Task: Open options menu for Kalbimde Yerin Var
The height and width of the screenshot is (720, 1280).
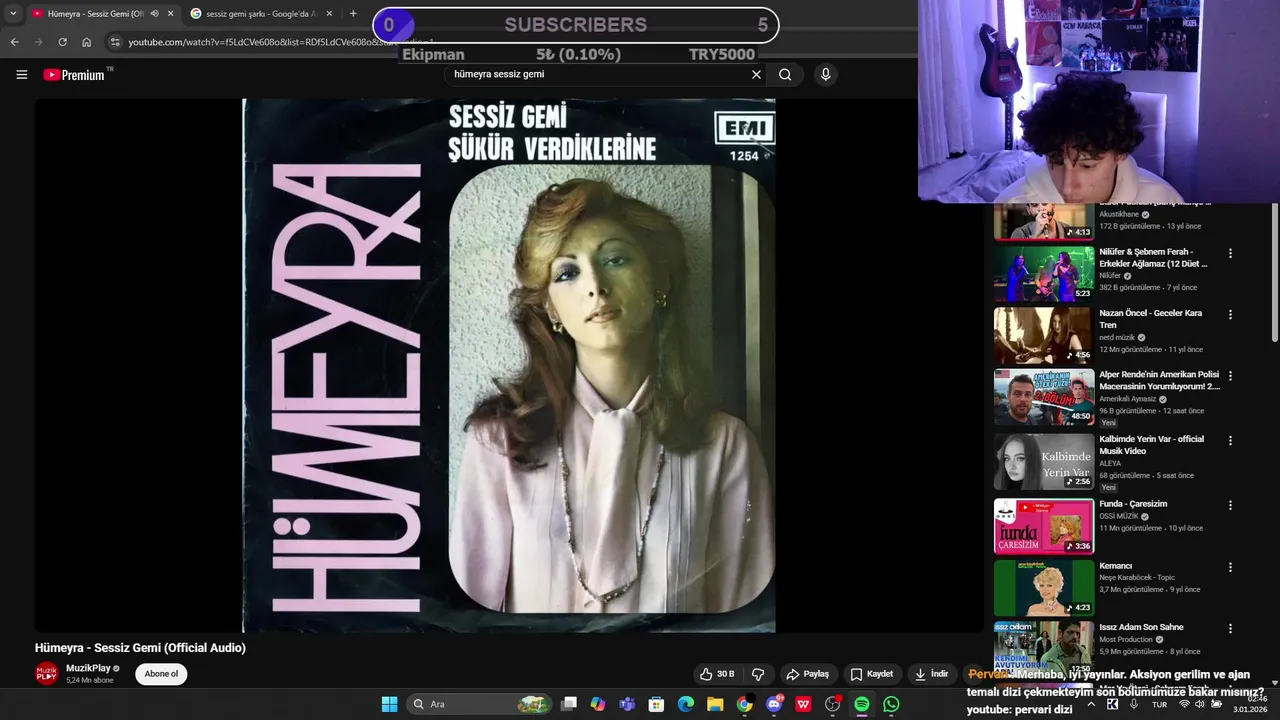Action: 1230,440
